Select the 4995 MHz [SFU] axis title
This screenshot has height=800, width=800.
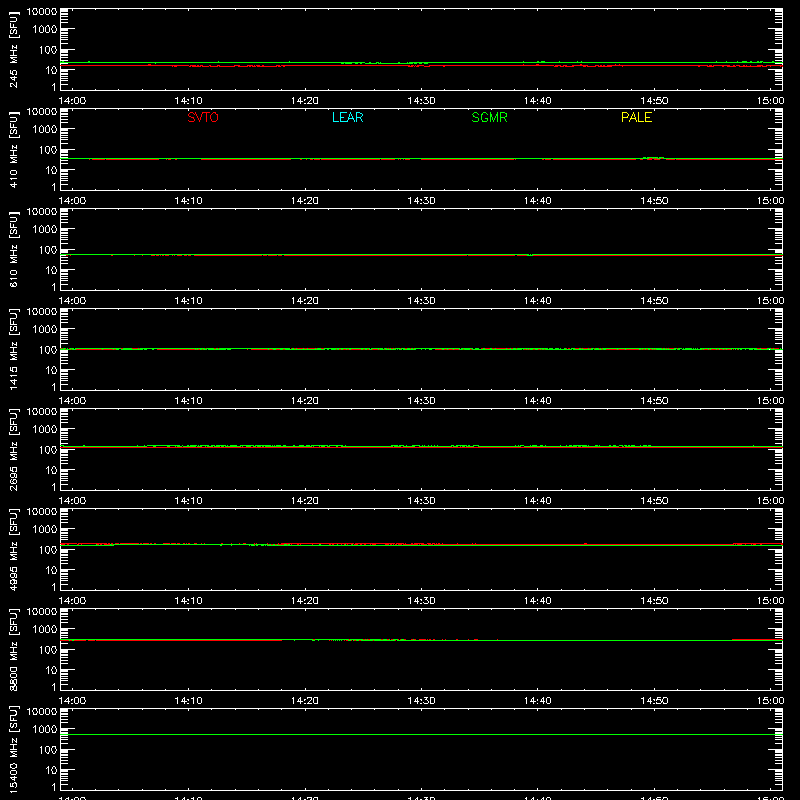(x=14, y=549)
